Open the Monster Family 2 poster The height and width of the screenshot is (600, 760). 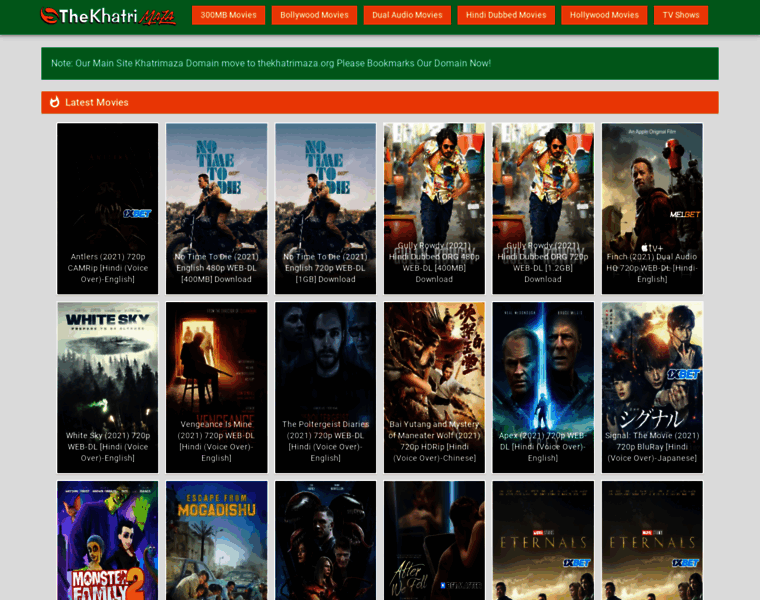click(x=108, y=540)
